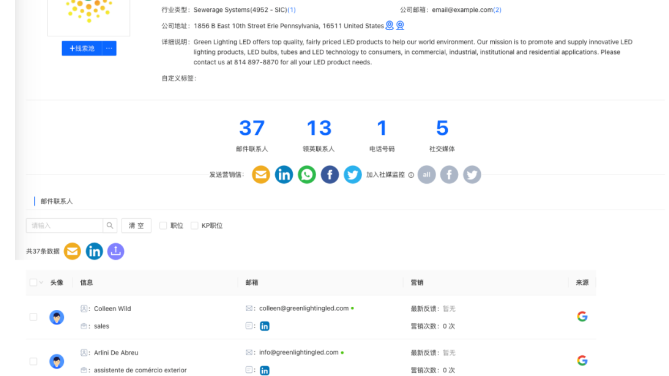
Task: Select Colleen Wild's row checkbox
Action: point(33,317)
